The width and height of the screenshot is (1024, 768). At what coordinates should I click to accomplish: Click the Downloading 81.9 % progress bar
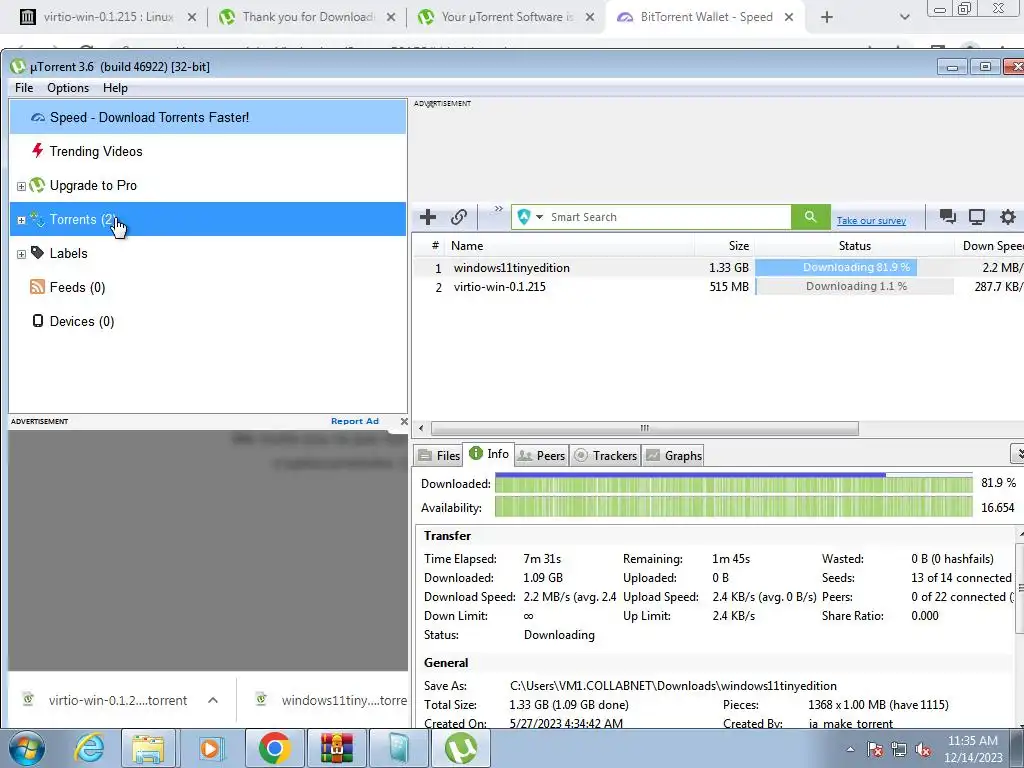(x=855, y=267)
